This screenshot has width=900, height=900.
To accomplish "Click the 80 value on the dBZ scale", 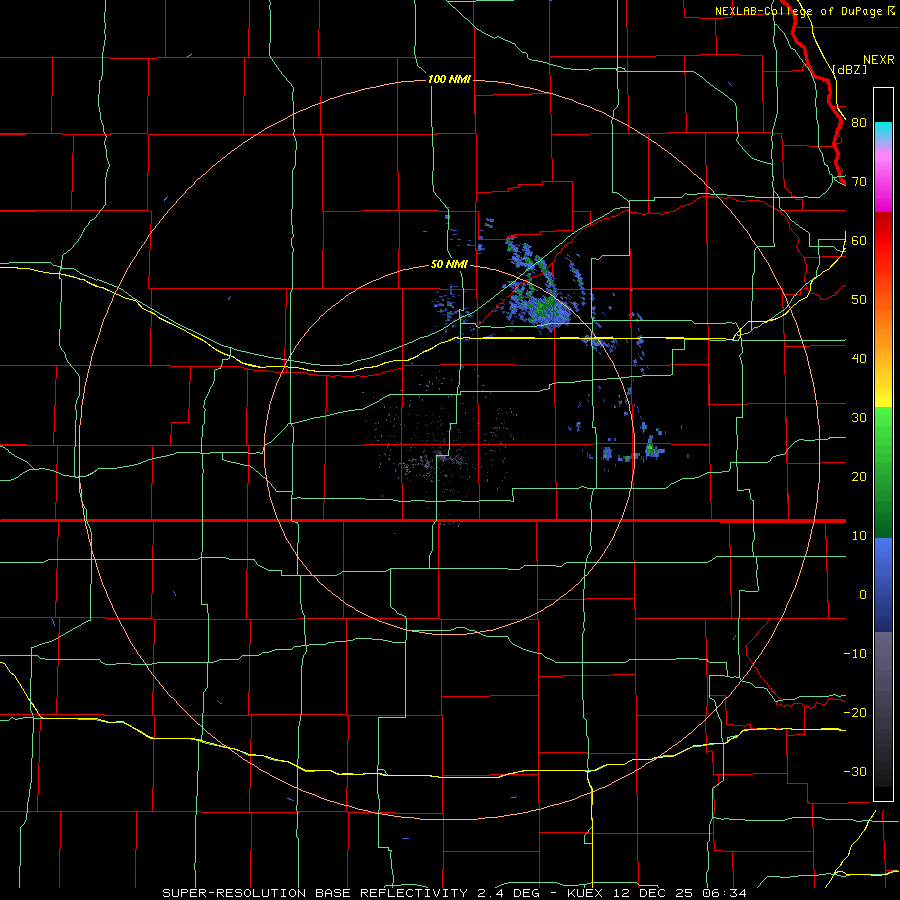I will click(859, 123).
